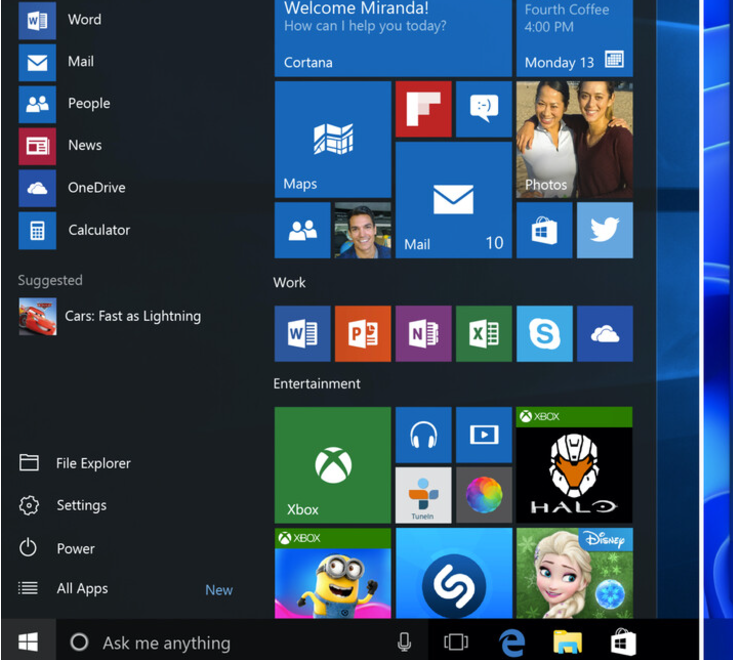Click the microphone icon in search box
733x660 pixels.
pyautogui.click(x=404, y=642)
